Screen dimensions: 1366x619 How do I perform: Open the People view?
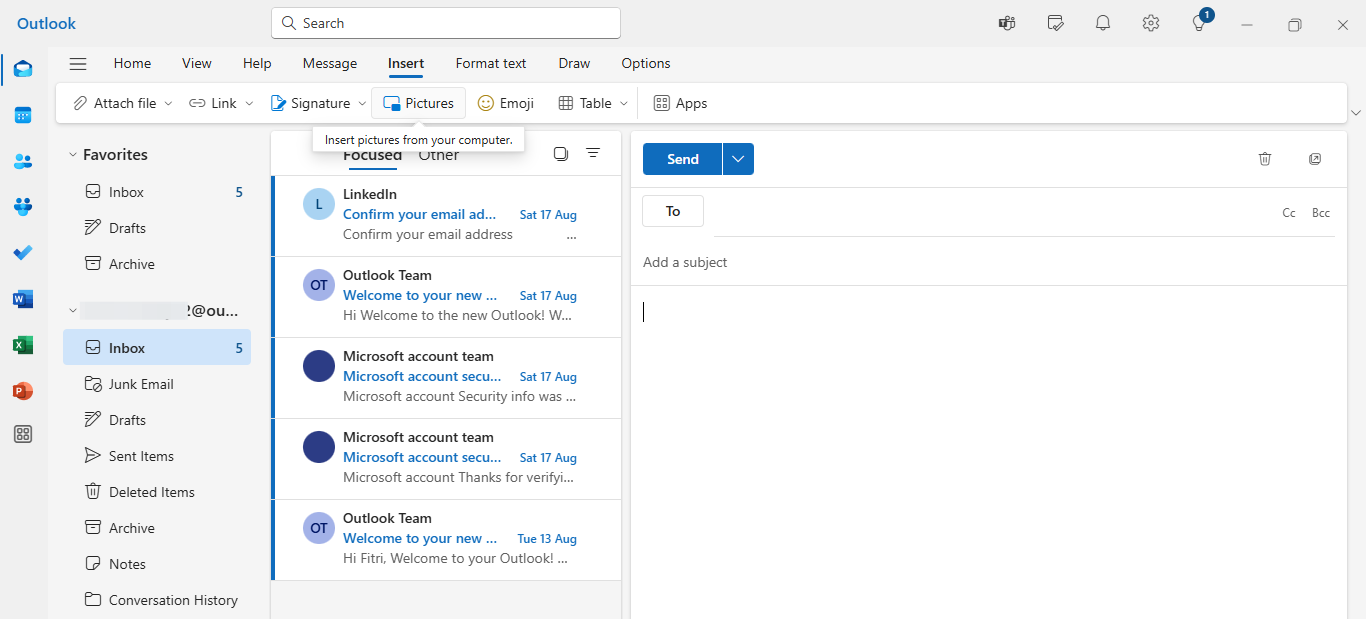click(x=22, y=161)
